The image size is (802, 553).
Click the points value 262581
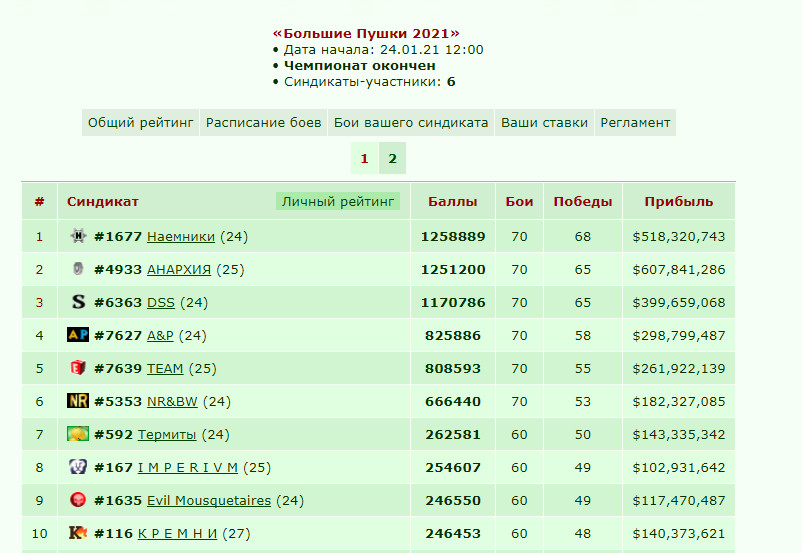(453, 435)
